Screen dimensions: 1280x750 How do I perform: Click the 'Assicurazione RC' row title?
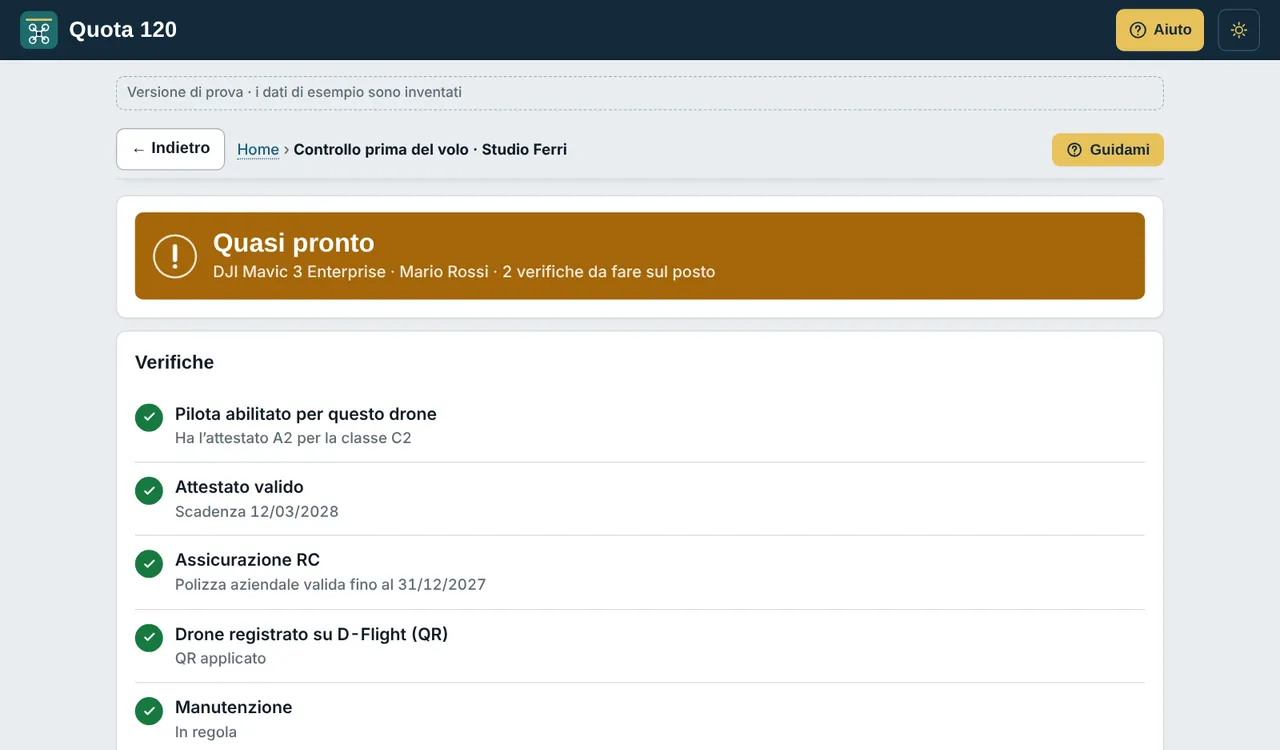pyautogui.click(x=247, y=560)
